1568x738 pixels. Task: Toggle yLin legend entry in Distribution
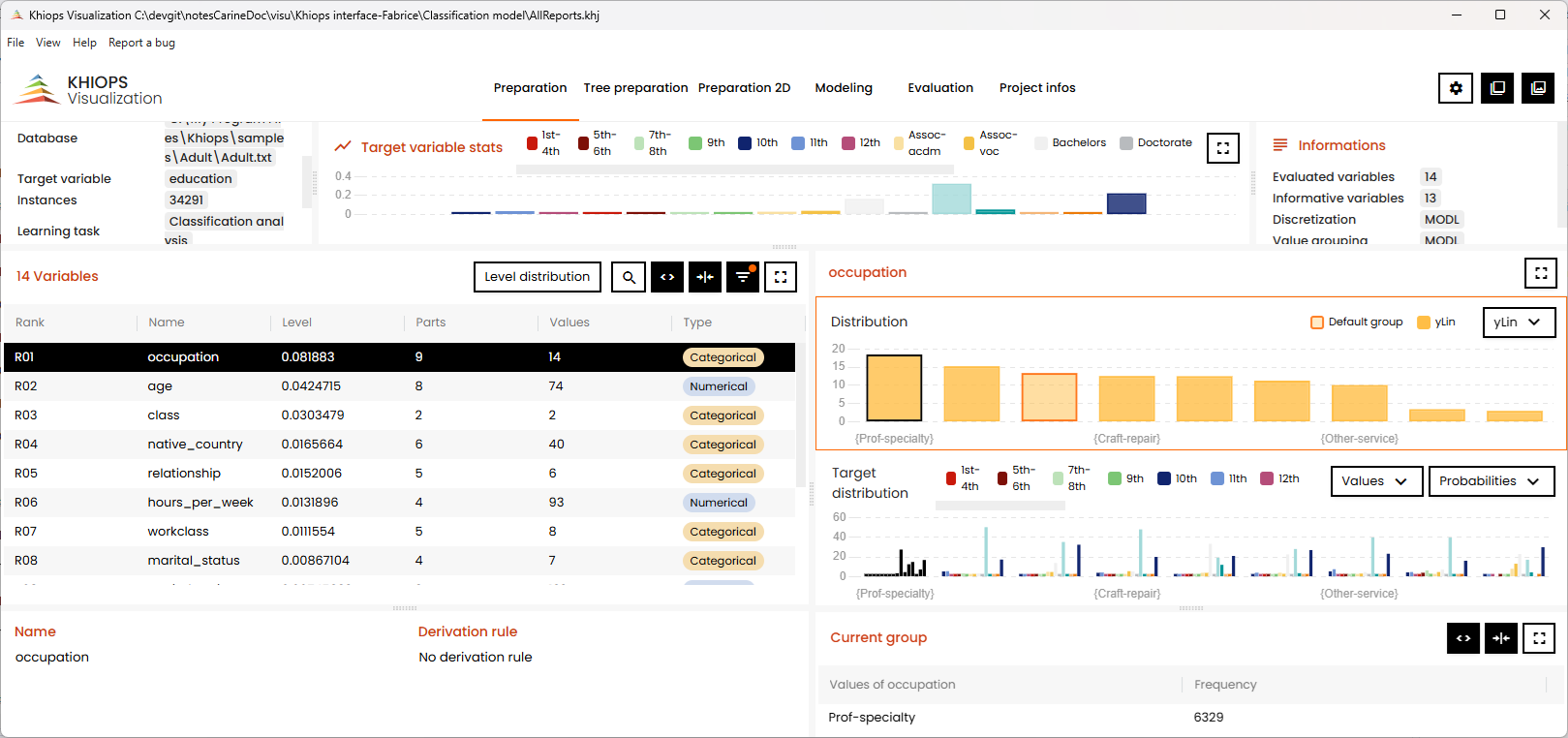pos(1436,323)
